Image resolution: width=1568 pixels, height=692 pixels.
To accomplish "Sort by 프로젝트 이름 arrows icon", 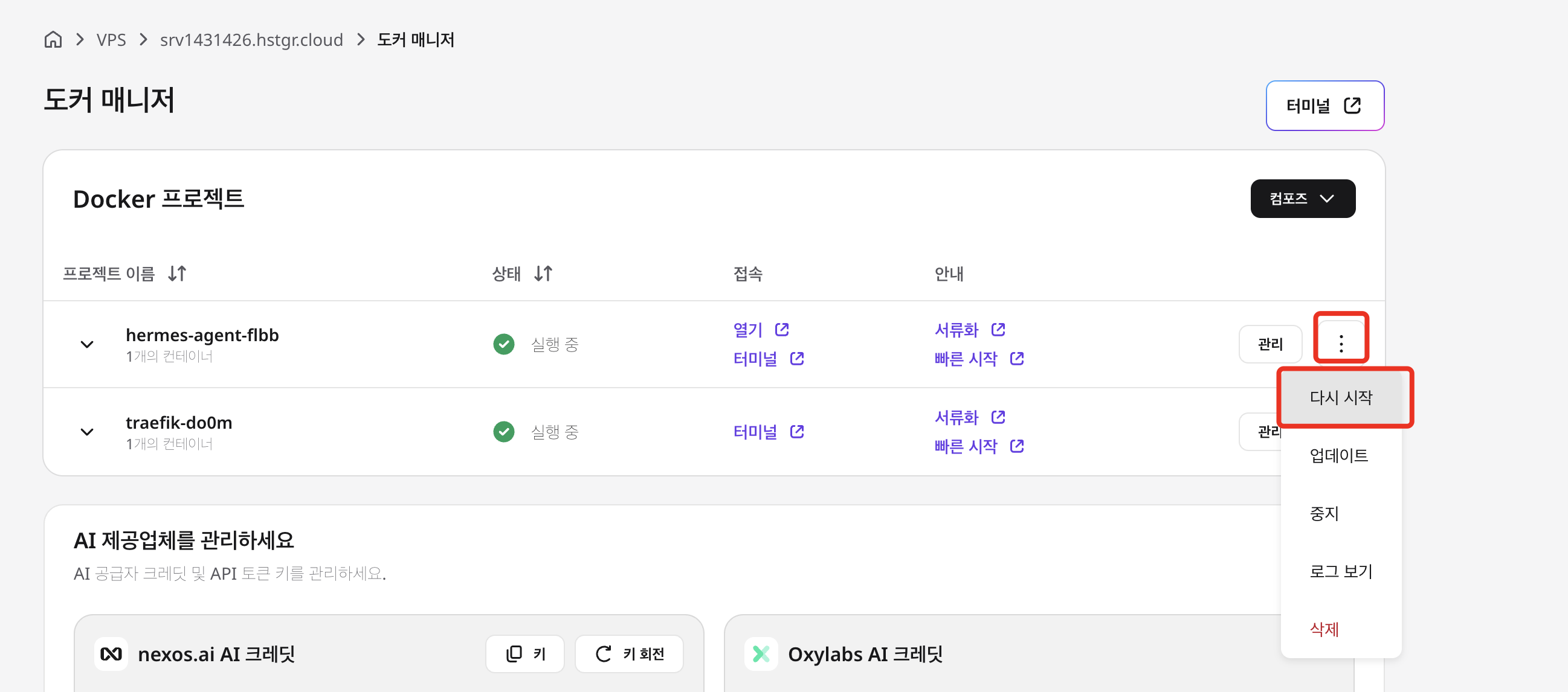I will (x=177, y=274).
